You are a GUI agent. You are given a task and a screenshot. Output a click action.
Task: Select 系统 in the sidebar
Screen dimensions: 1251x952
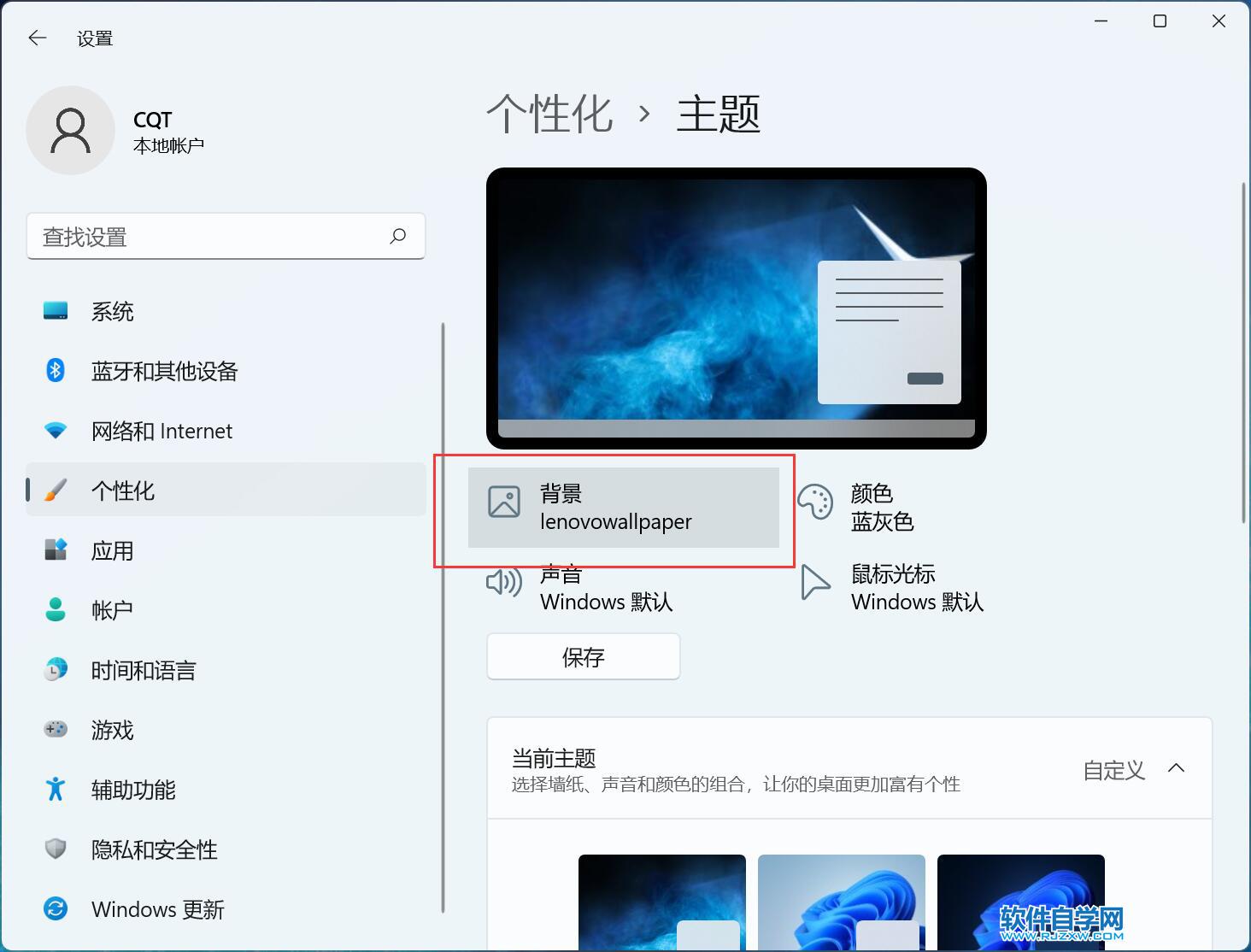[x=113, y=312]
